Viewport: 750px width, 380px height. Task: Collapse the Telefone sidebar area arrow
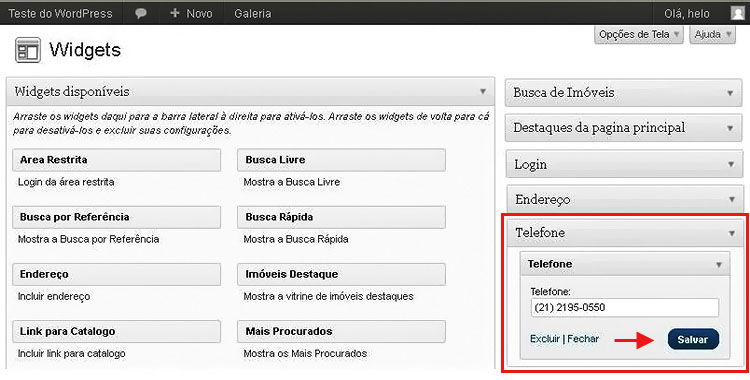point(732,233)
